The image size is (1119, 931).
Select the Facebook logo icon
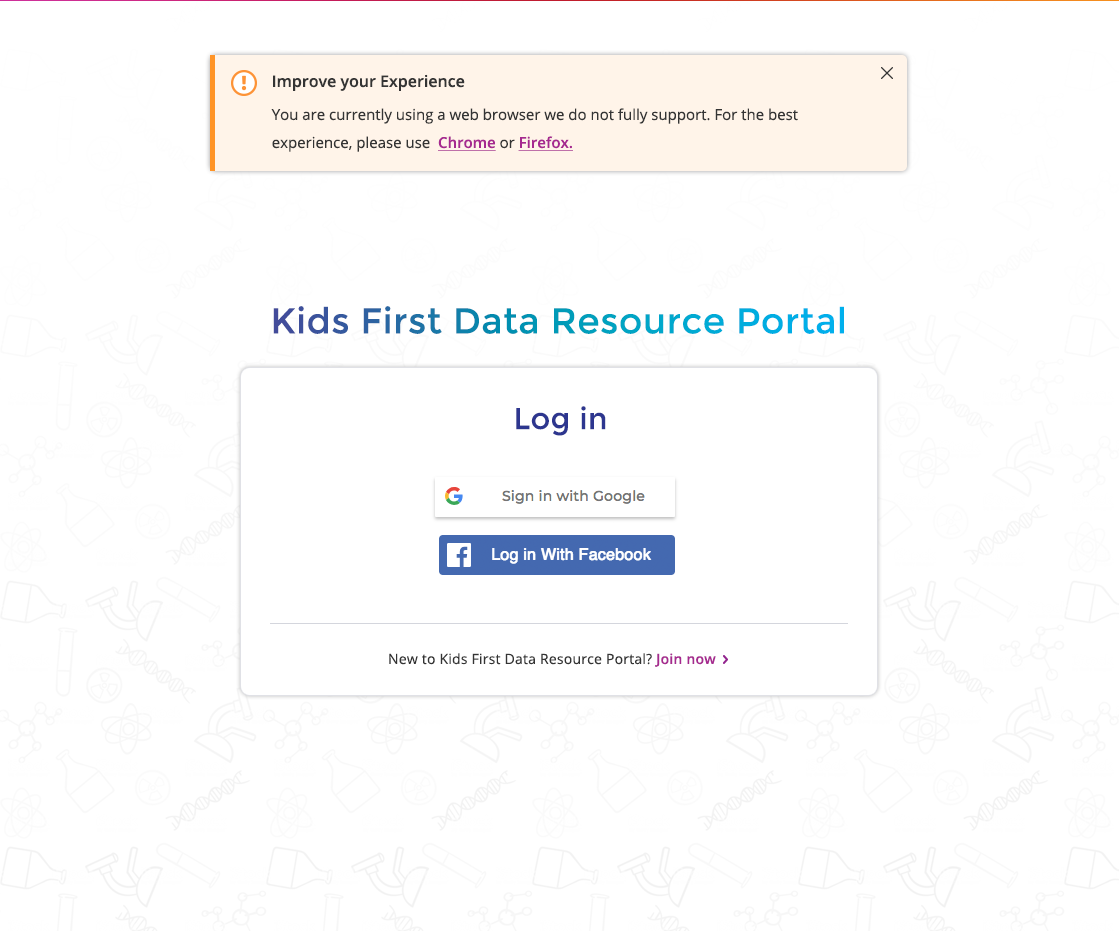pos(458,555)
